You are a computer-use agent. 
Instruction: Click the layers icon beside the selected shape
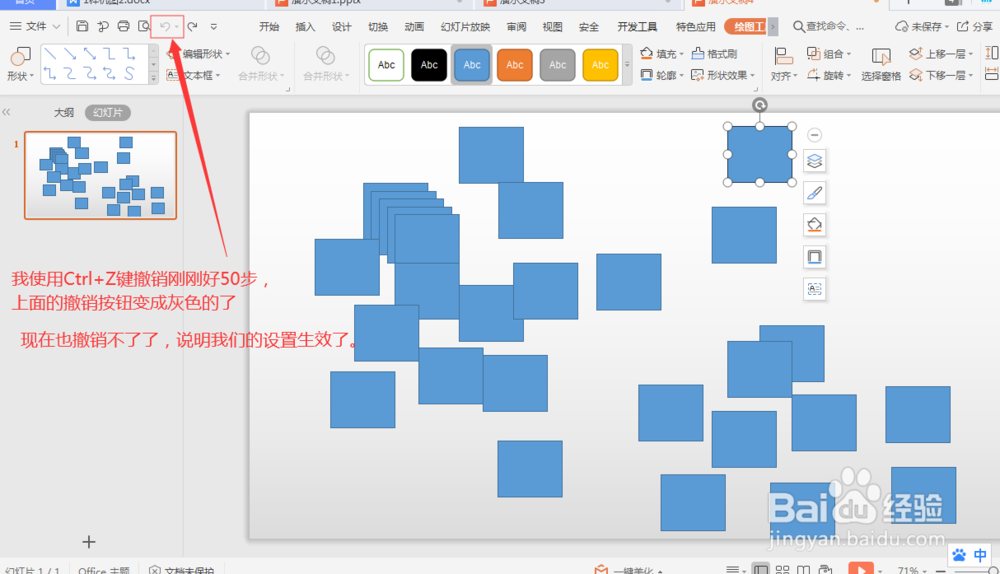click(x=814, y=161)
